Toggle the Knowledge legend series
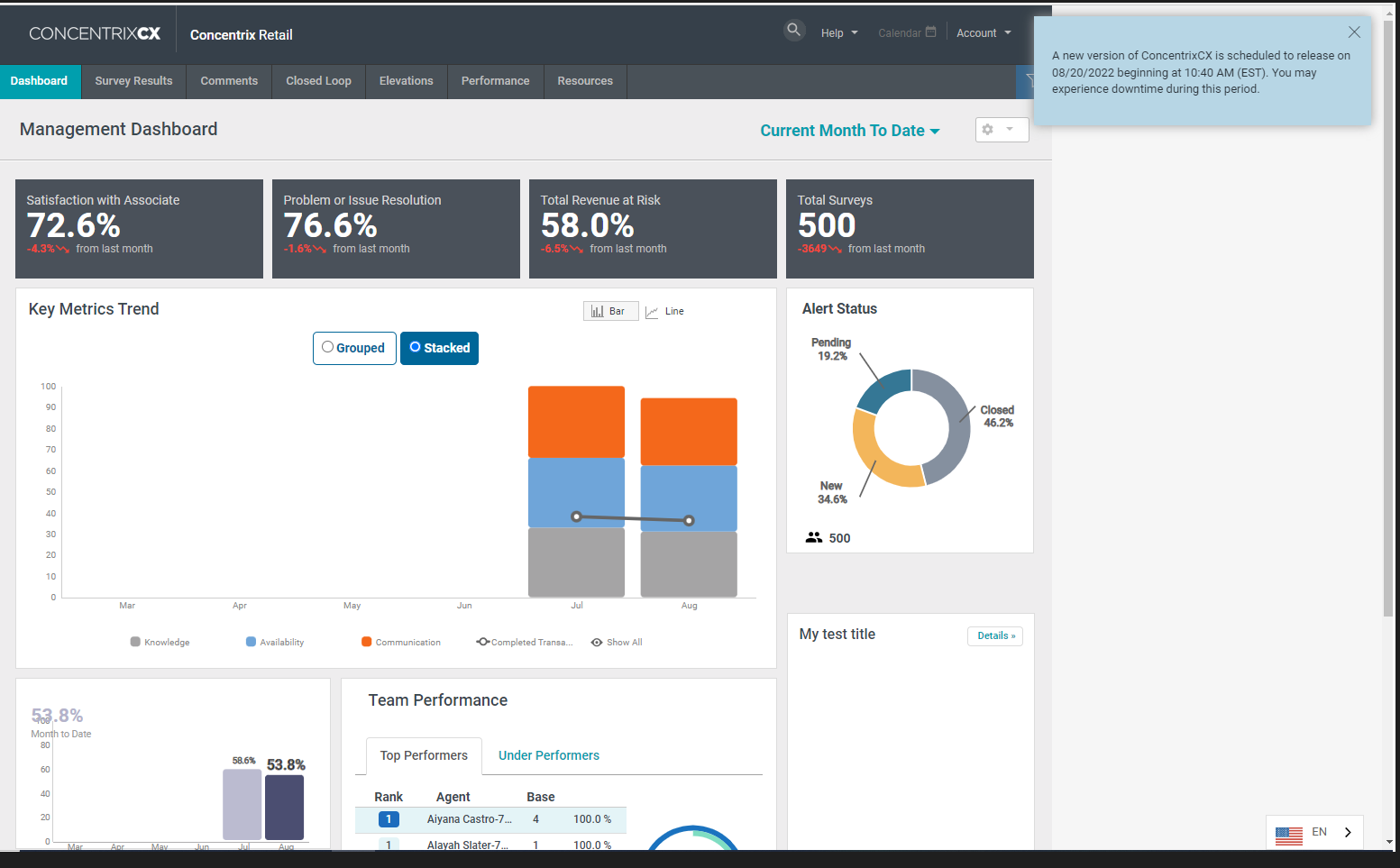1400x868 pixels. coord(160,642)
